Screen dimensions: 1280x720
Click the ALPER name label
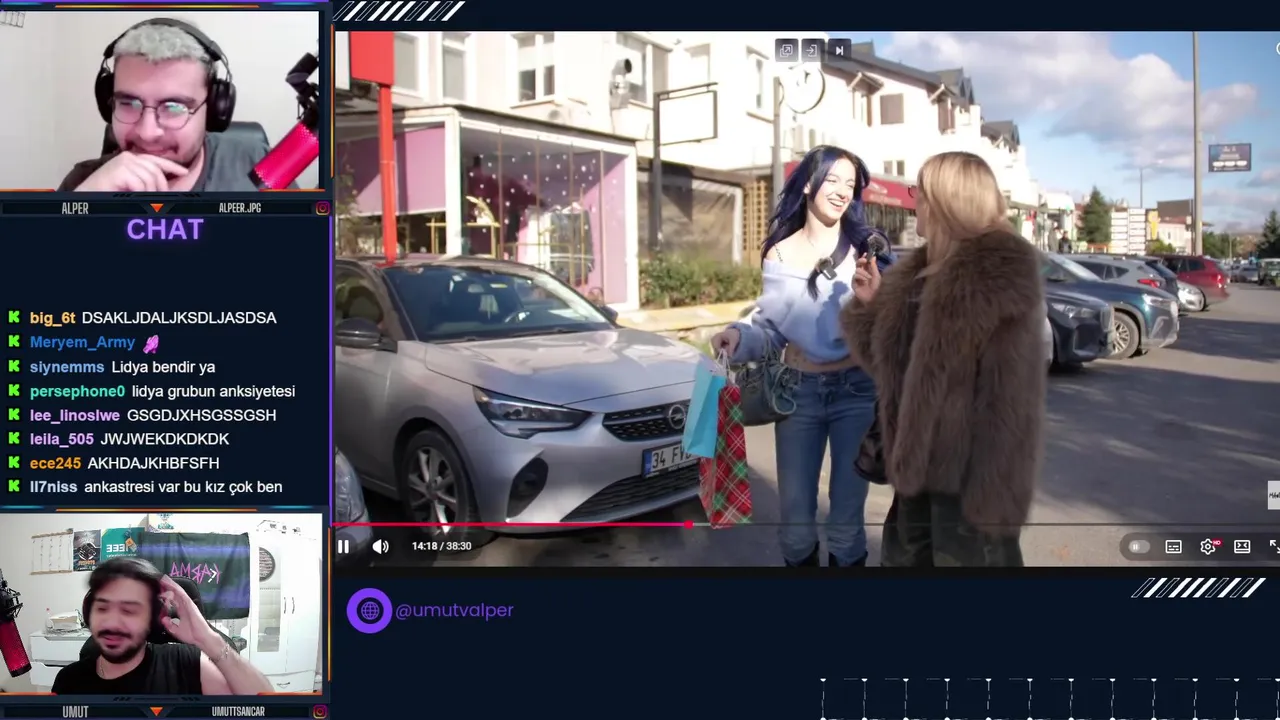(x=75, y=208)
